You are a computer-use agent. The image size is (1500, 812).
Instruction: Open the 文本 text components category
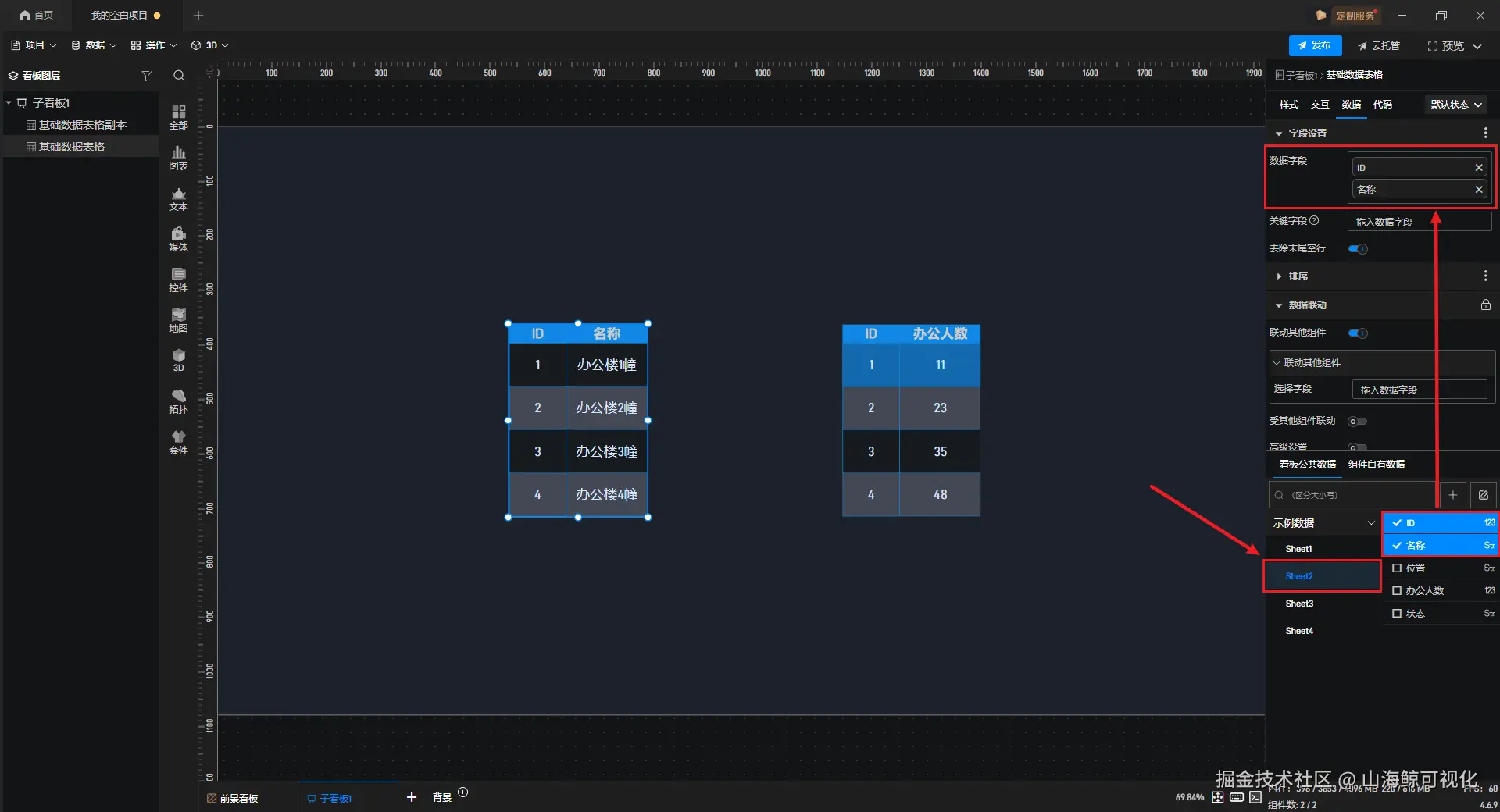point(179,198)
